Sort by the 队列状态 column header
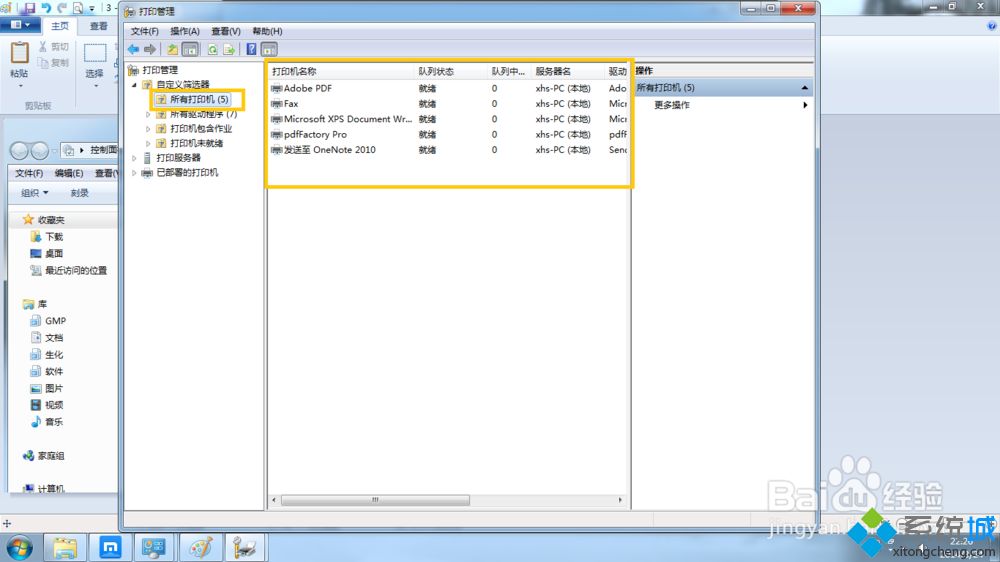 [451, 71]
